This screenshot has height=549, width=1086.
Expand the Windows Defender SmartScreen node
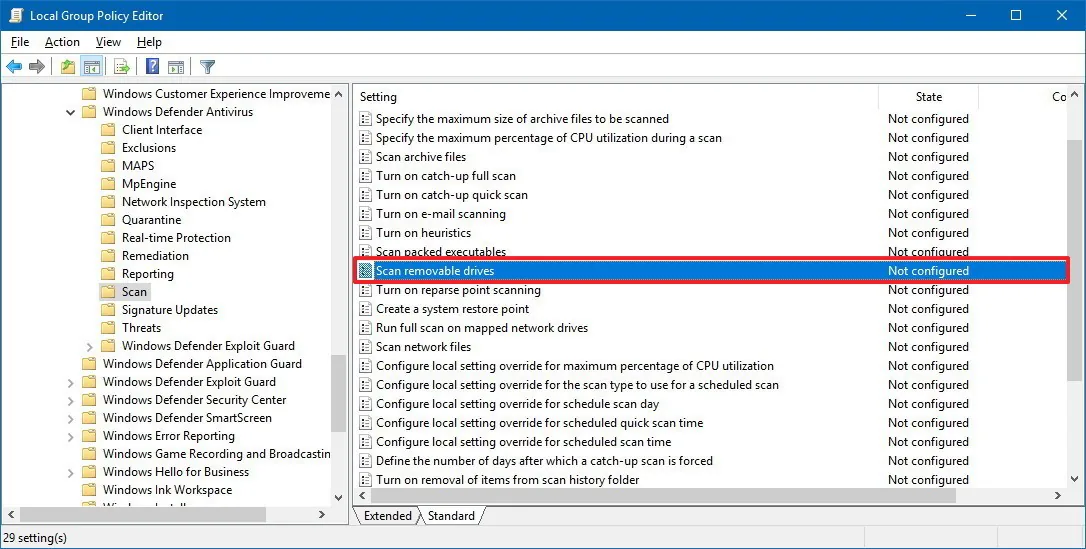pos(71,418)
